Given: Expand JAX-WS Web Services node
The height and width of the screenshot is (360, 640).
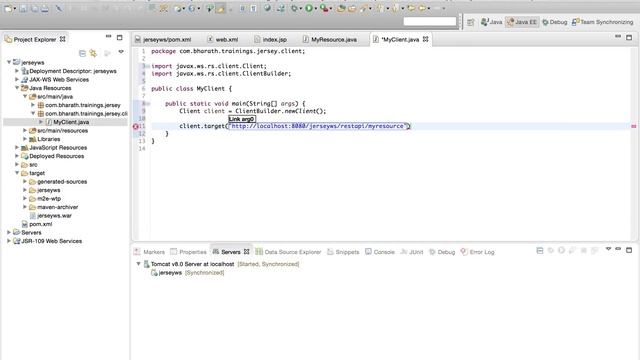Looking at the screenshot, I should click(17, 80).
